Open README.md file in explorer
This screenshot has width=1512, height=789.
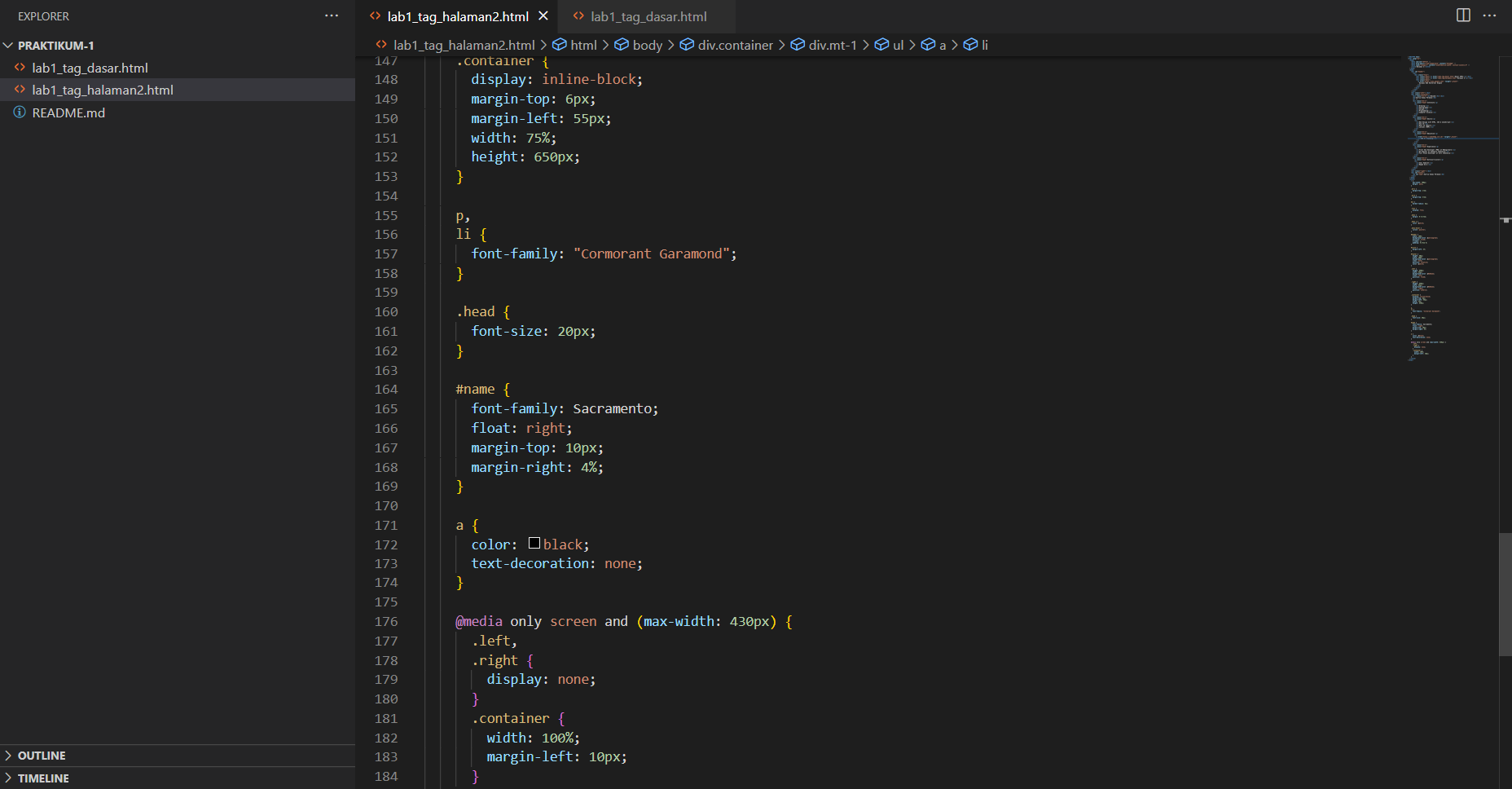click(178, 112)
